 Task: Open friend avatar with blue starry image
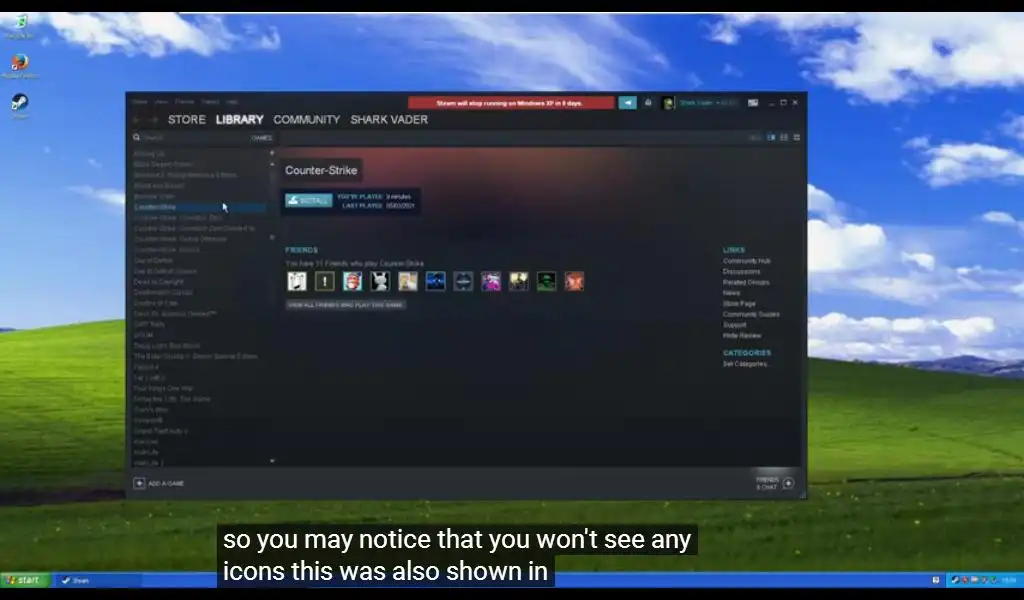[435, 281]
